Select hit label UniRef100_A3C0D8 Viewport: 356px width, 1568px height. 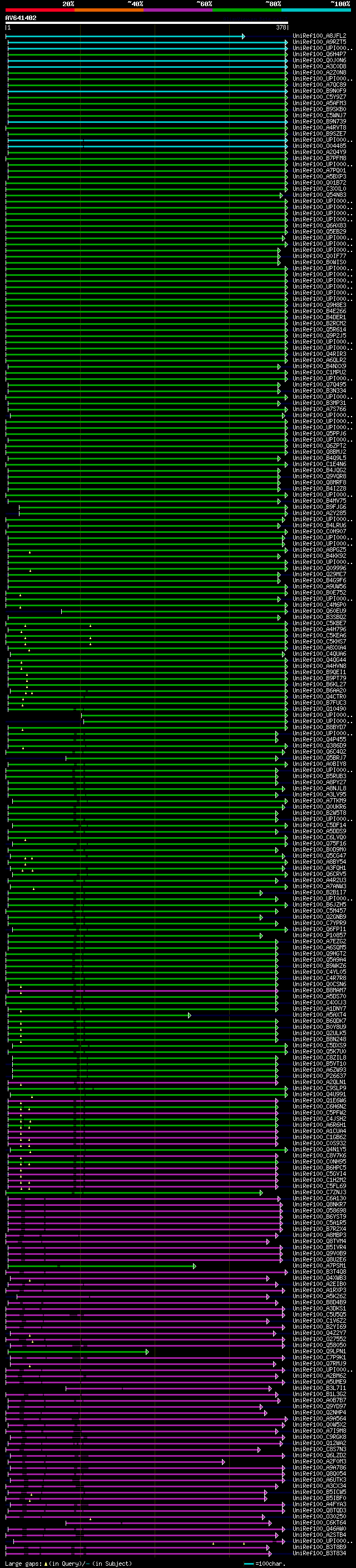[x=319, y=66]
